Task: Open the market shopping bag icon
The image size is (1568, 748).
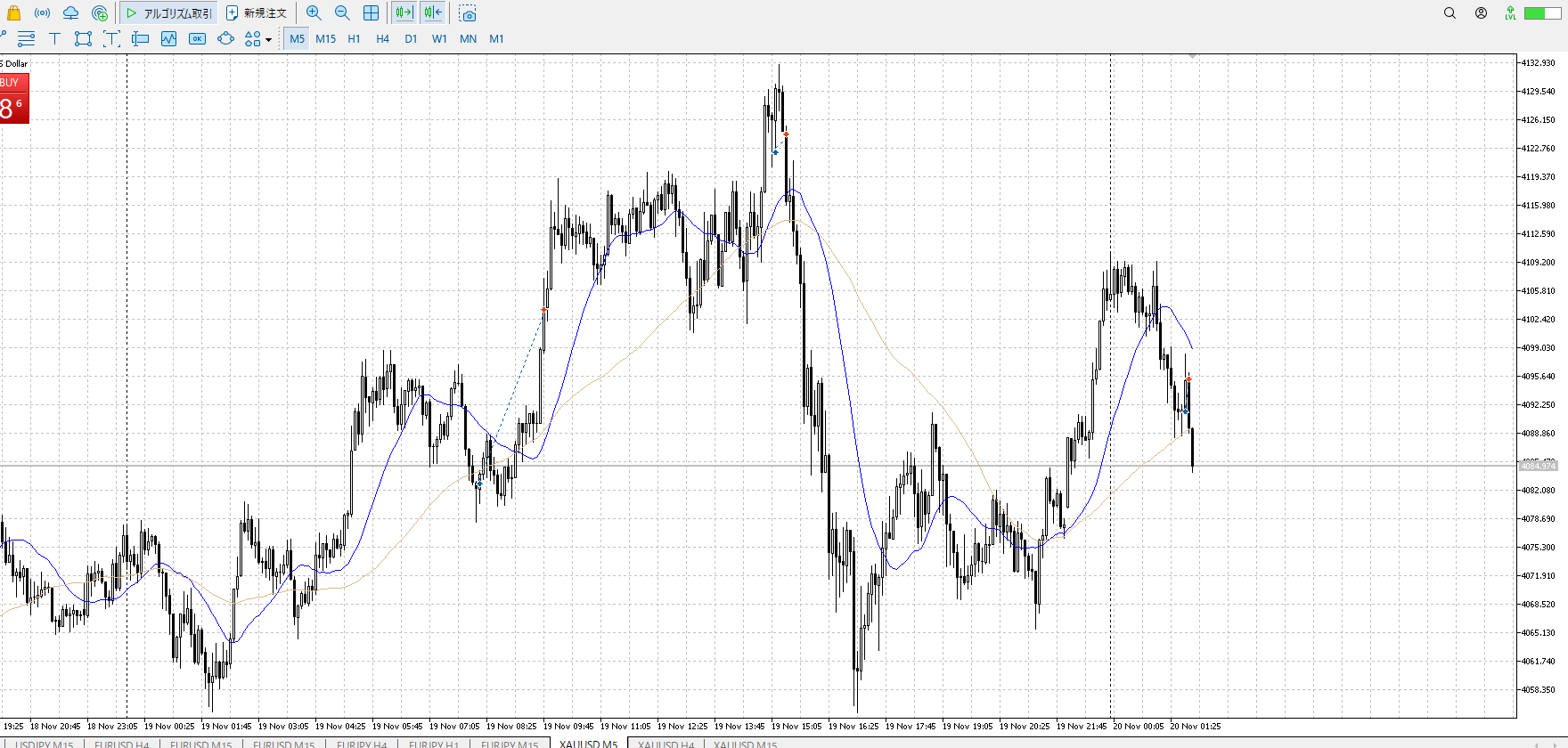Action: pyautogui.click(x=13, y=13)
